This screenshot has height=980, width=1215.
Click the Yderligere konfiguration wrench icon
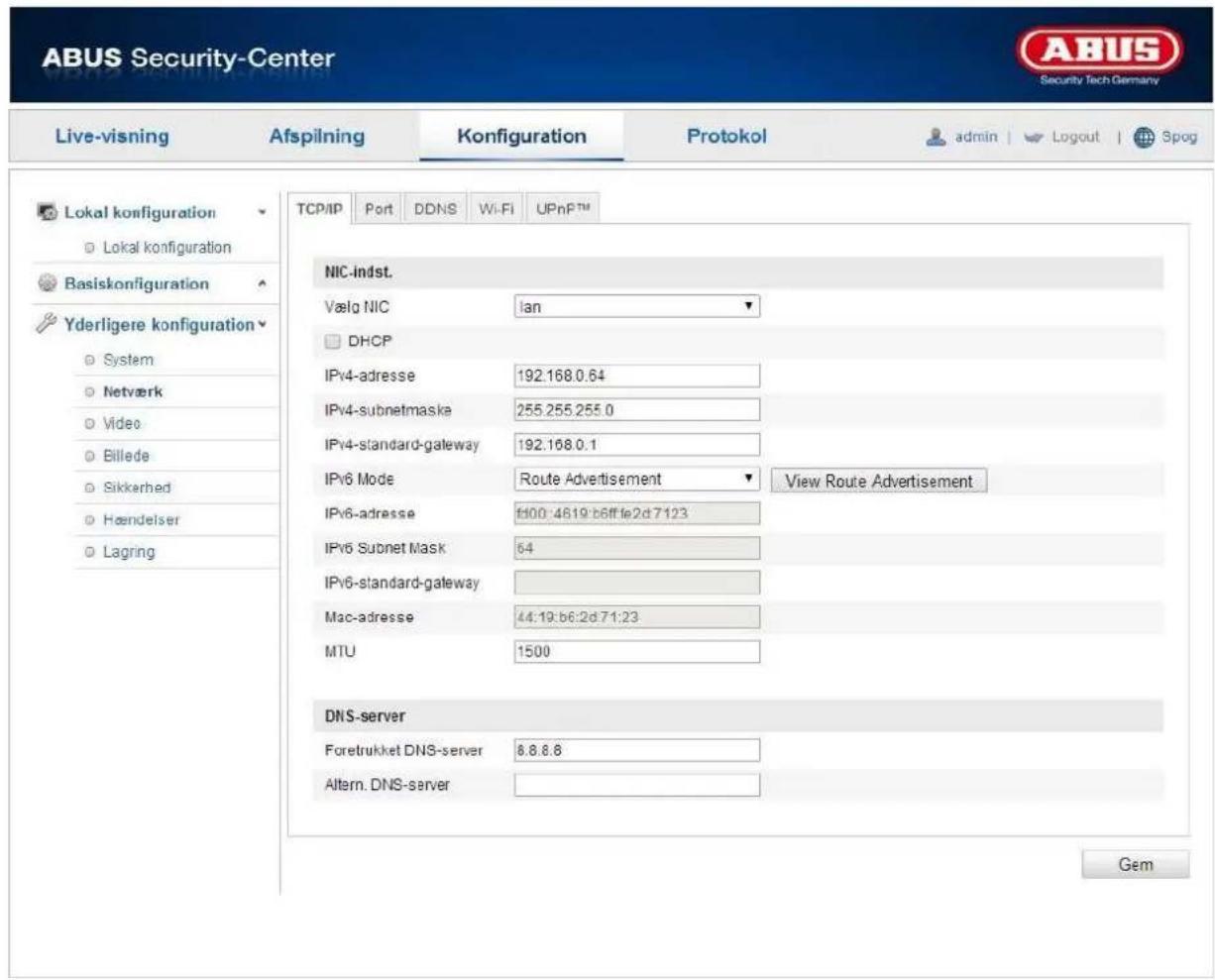(47, 324)
